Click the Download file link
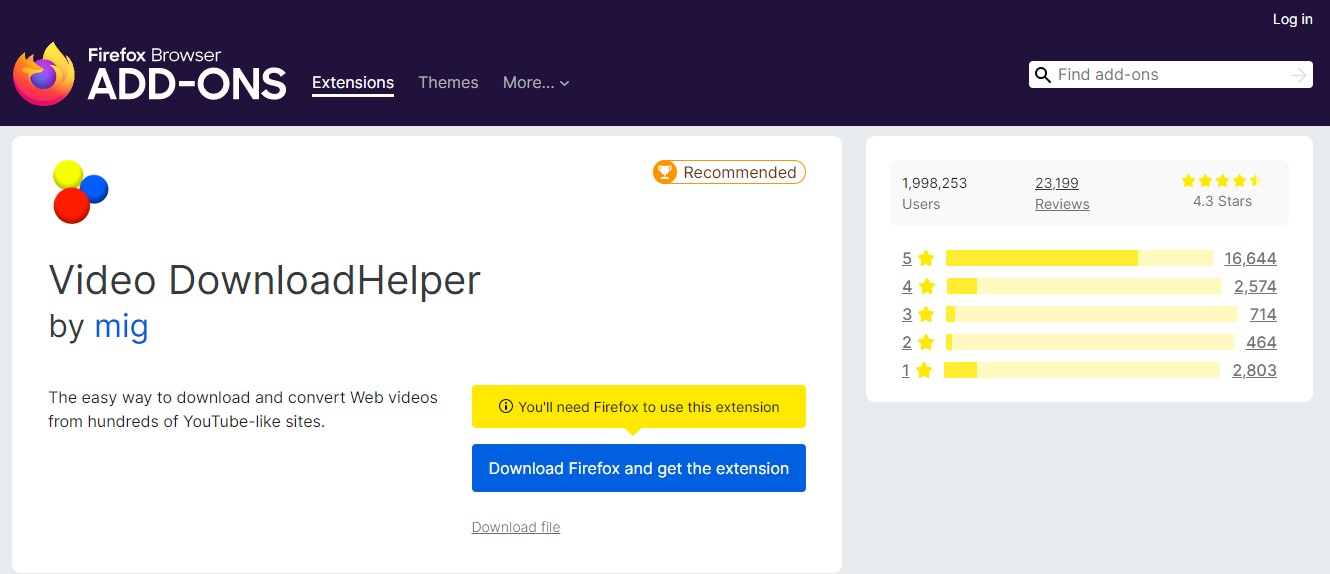The width and height of the screenshot is (1330, 574). coord(515,527)
